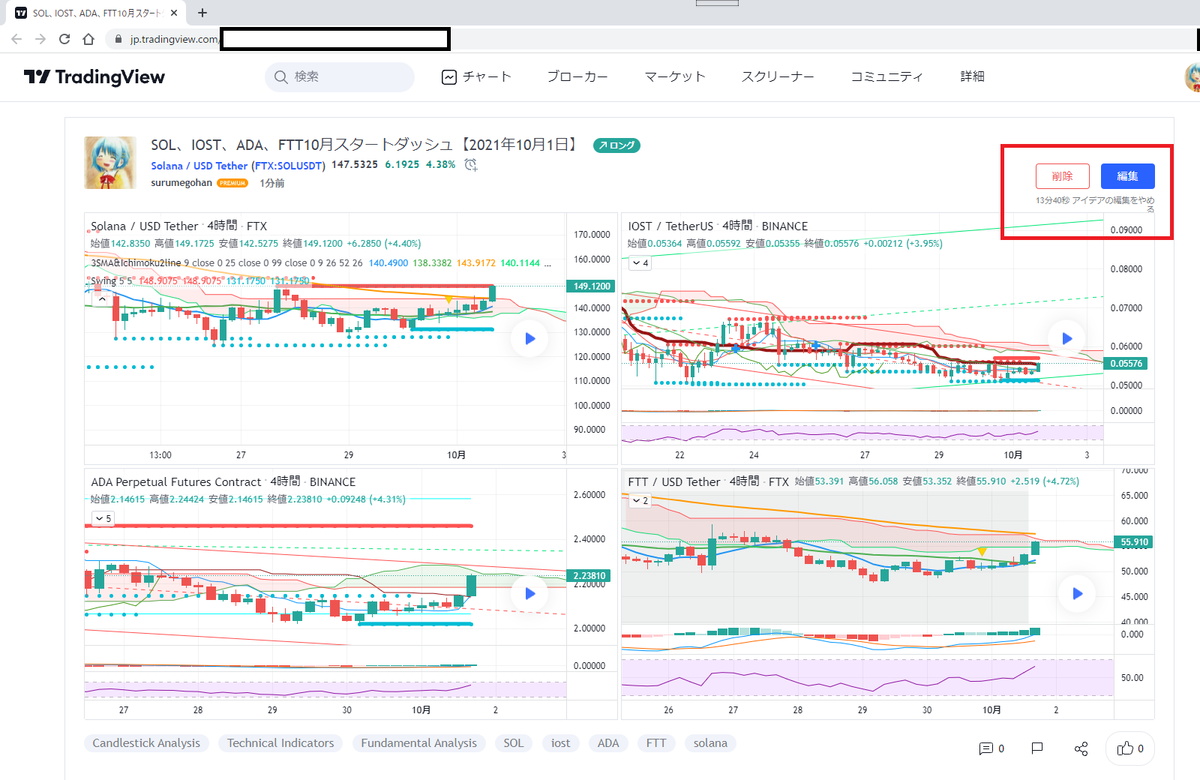The width and height of the screenshot is (1200, 780).
Task: Open the マーケット menu
Action: tap(675, 77)
